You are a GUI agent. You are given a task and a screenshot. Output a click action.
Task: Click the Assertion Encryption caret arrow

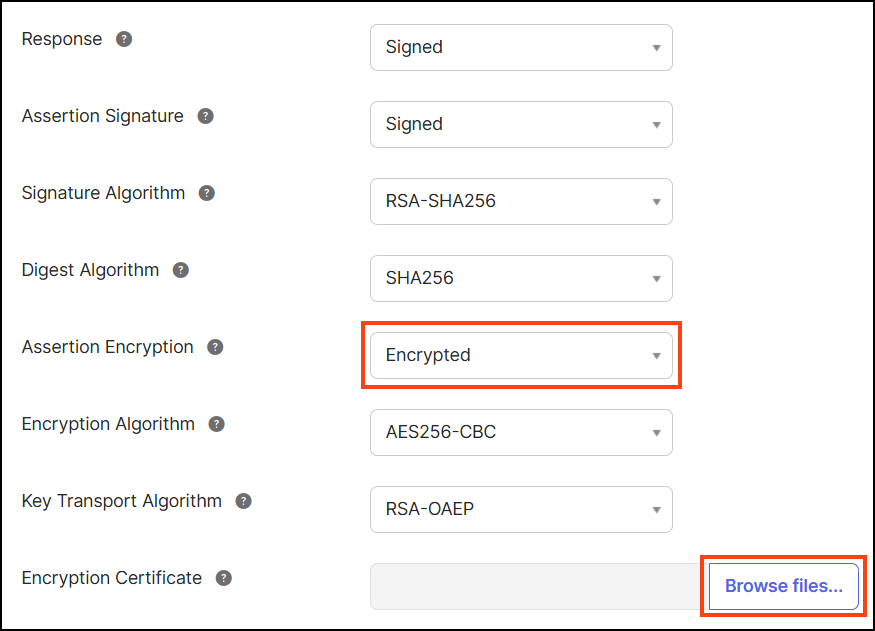[x=657, y=355]
